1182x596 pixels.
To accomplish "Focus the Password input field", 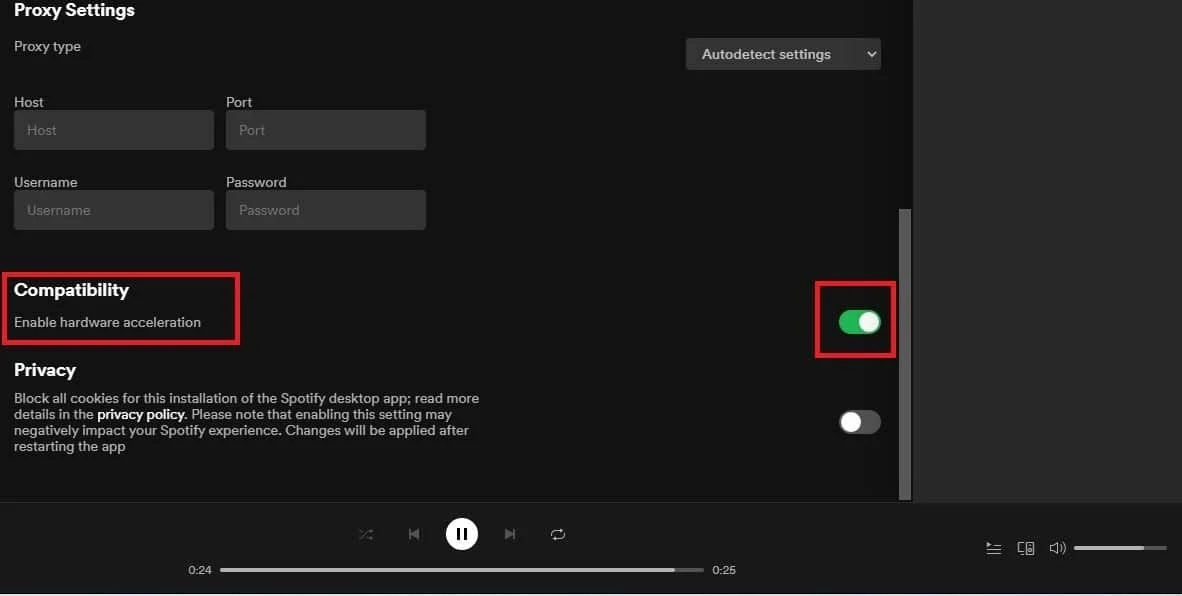I will click(326, 209).
